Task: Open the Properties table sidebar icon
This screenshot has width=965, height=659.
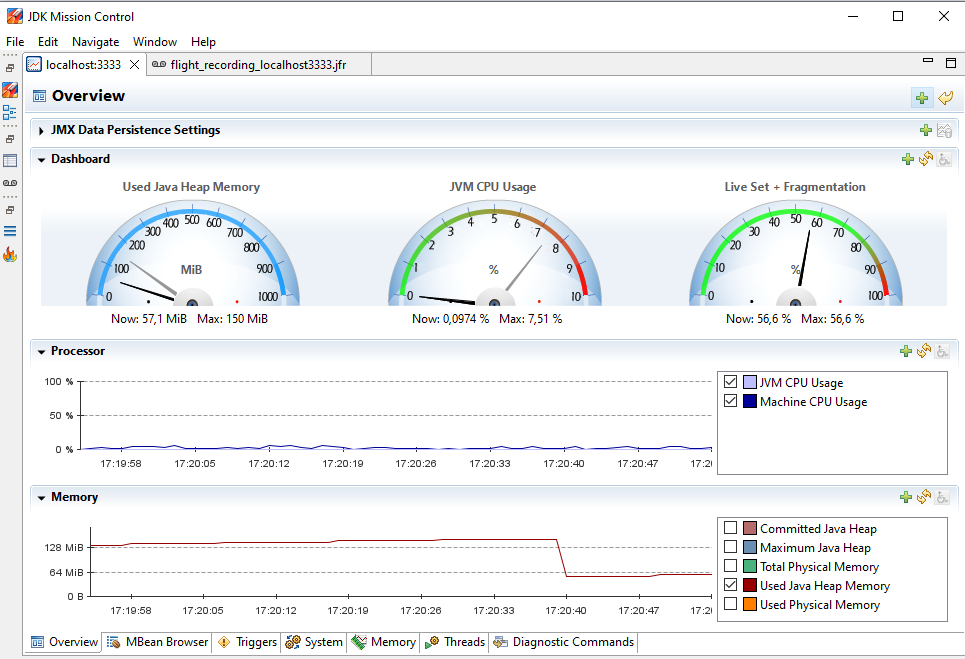Action: [10, 161]
